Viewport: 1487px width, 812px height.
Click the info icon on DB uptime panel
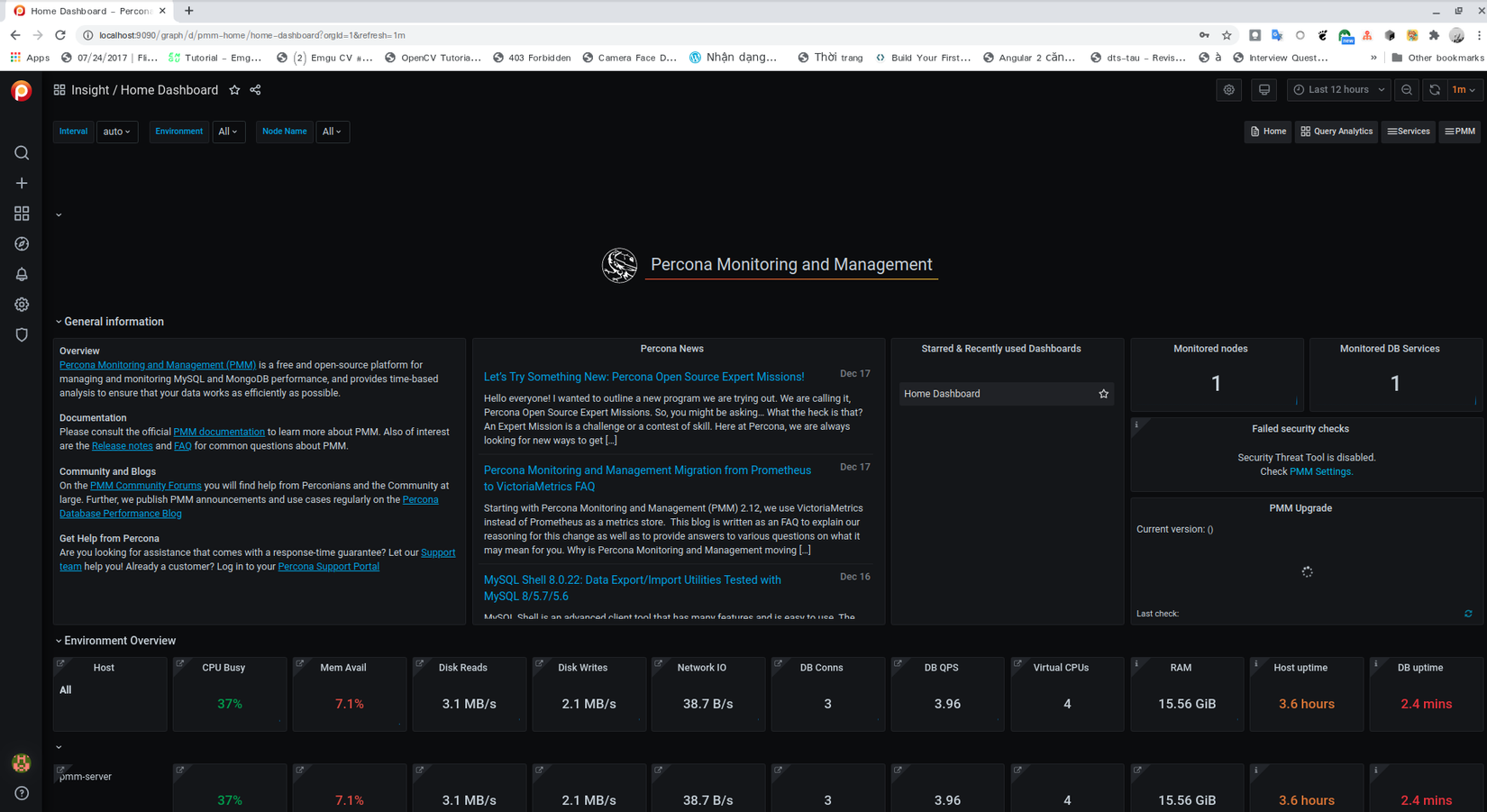click(x=1376, y=663)
